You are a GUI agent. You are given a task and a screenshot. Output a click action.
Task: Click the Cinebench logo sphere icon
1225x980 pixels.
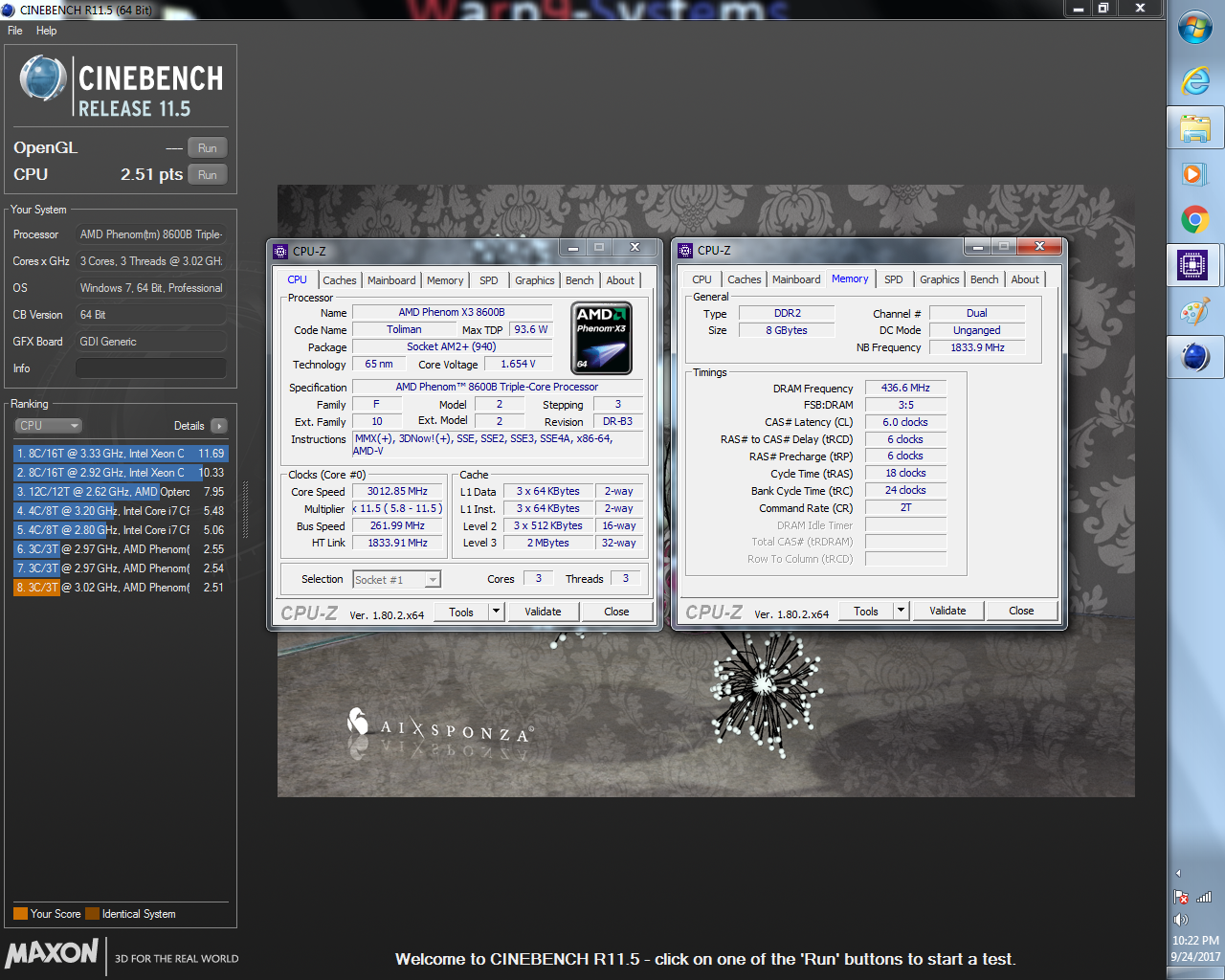point(43,79)
